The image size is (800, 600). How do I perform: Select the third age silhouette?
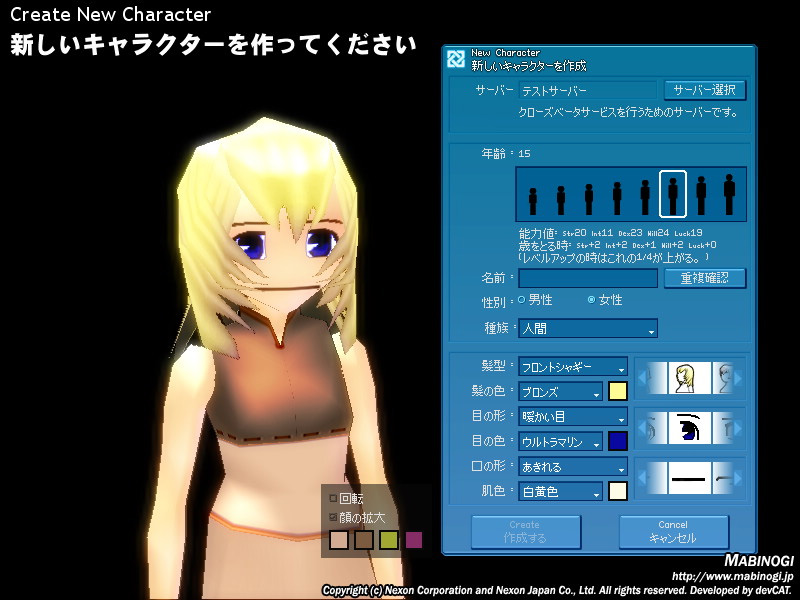[589, 199]
